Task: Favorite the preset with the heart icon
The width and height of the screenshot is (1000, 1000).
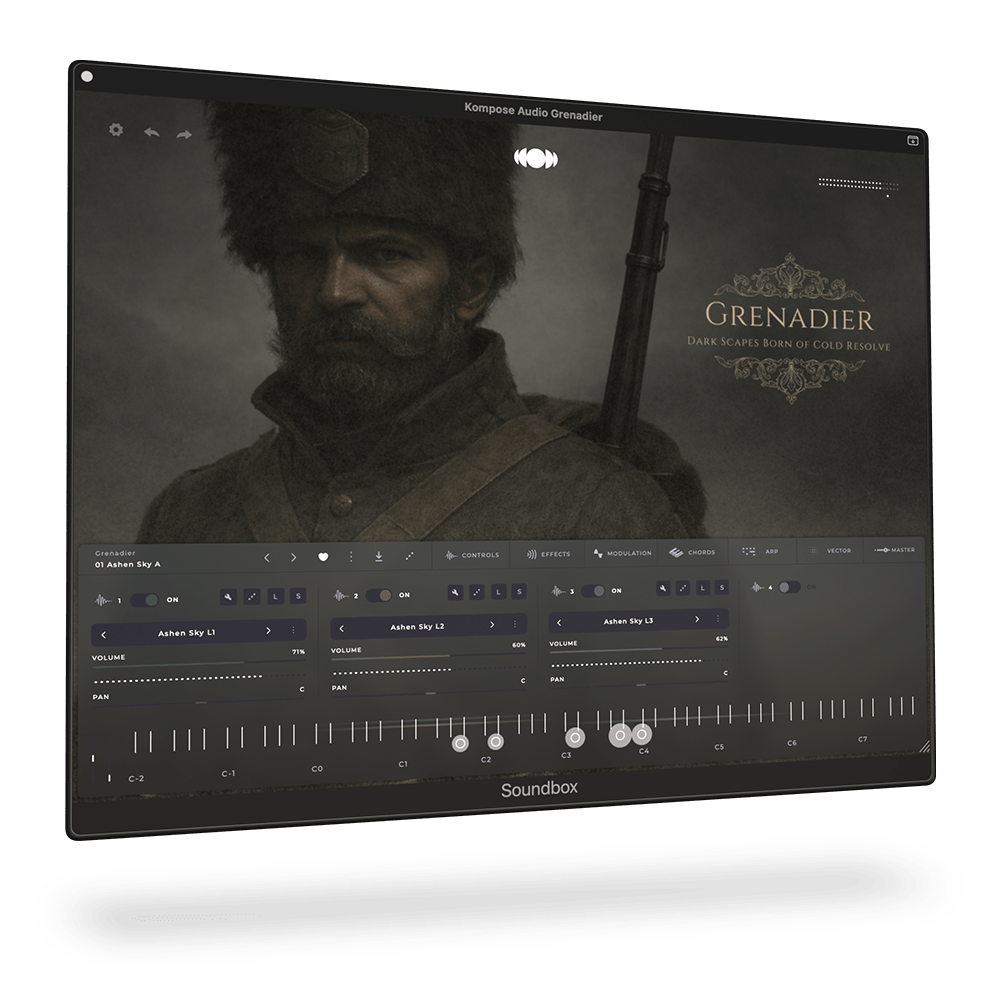Action: (323, 556)
